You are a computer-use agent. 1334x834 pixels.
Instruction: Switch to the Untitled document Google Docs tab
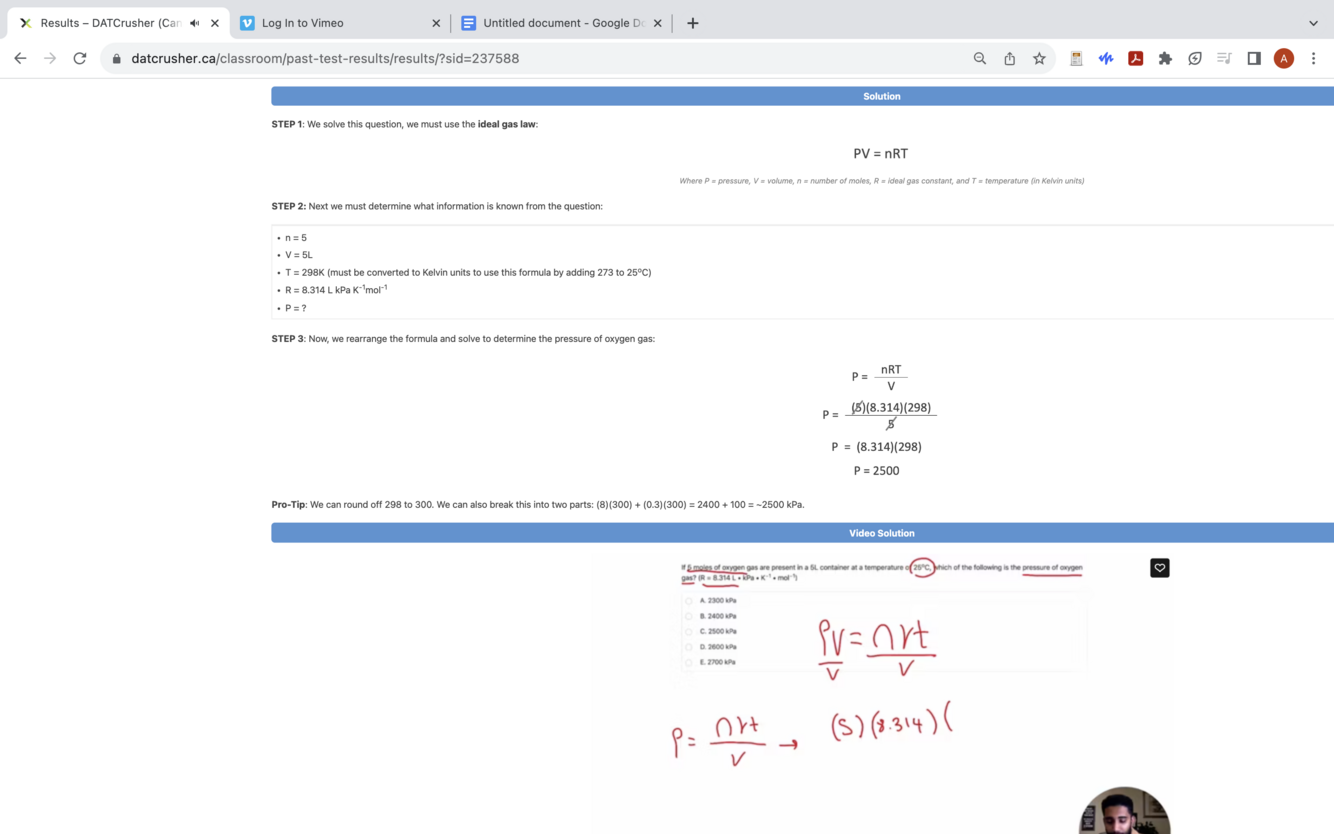coord(562,23)
